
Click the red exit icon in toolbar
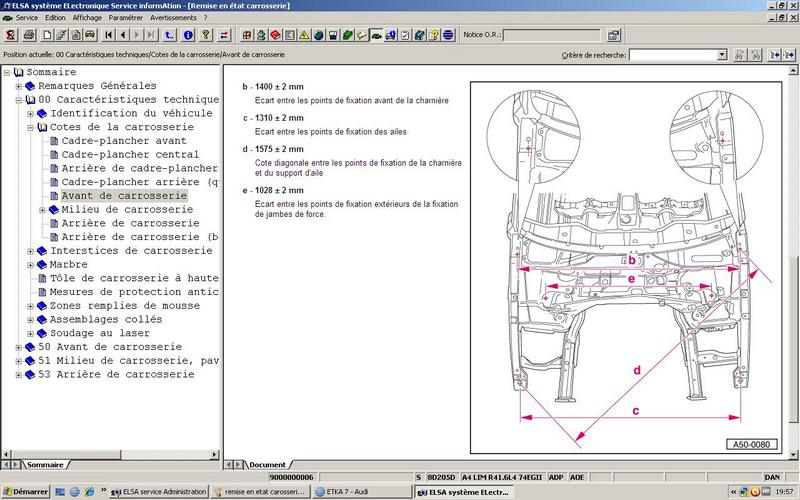pos(11,35)
